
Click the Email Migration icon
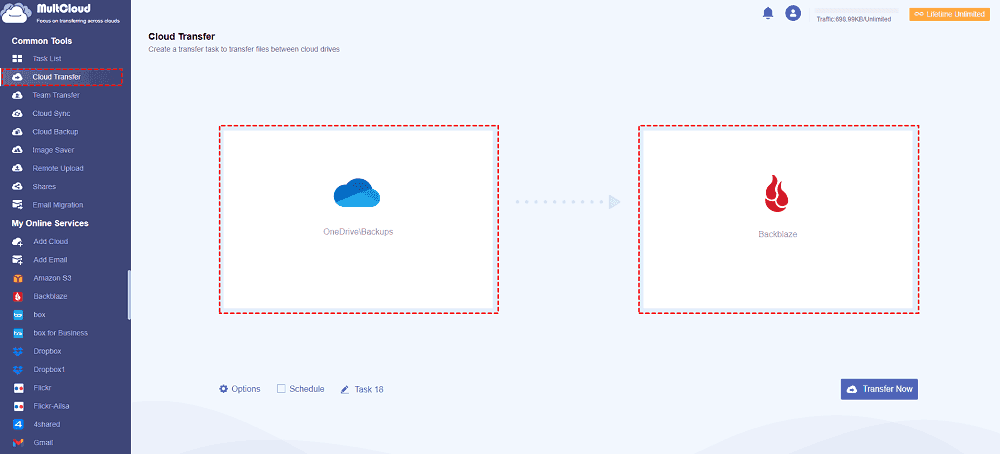pyautogui.click(x=18, y=205)
